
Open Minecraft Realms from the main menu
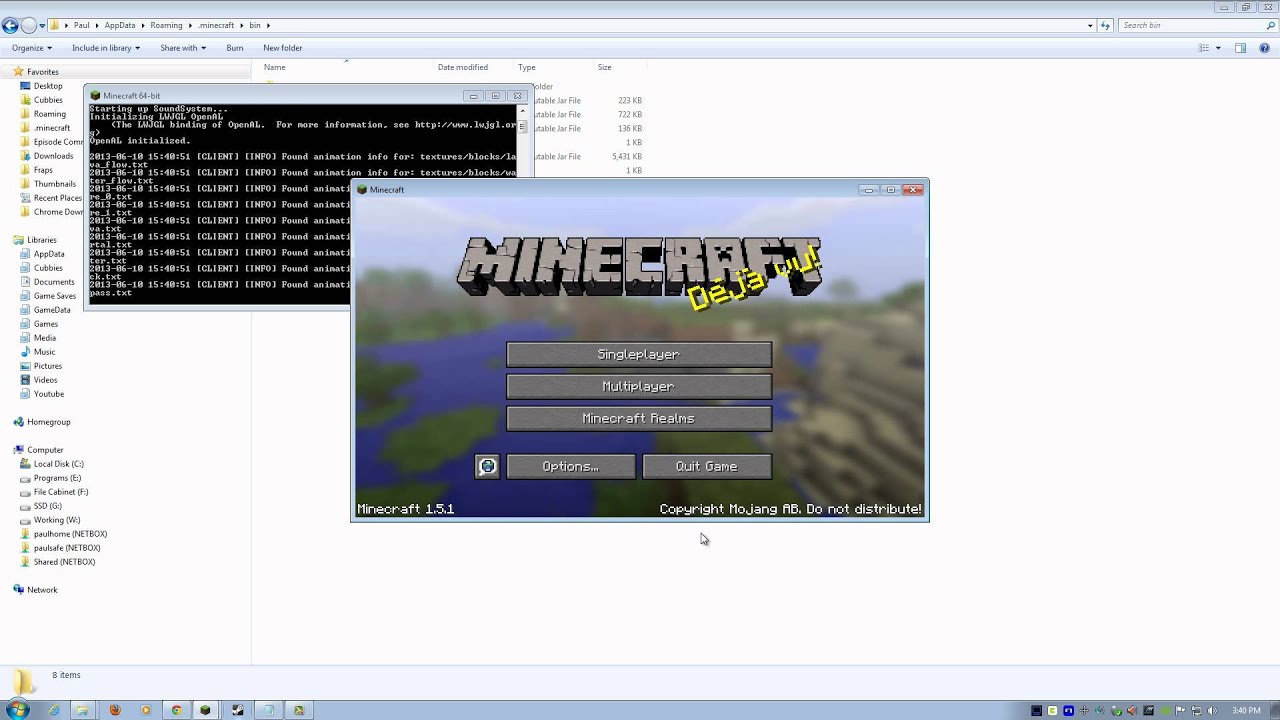[x=639, y=418]
